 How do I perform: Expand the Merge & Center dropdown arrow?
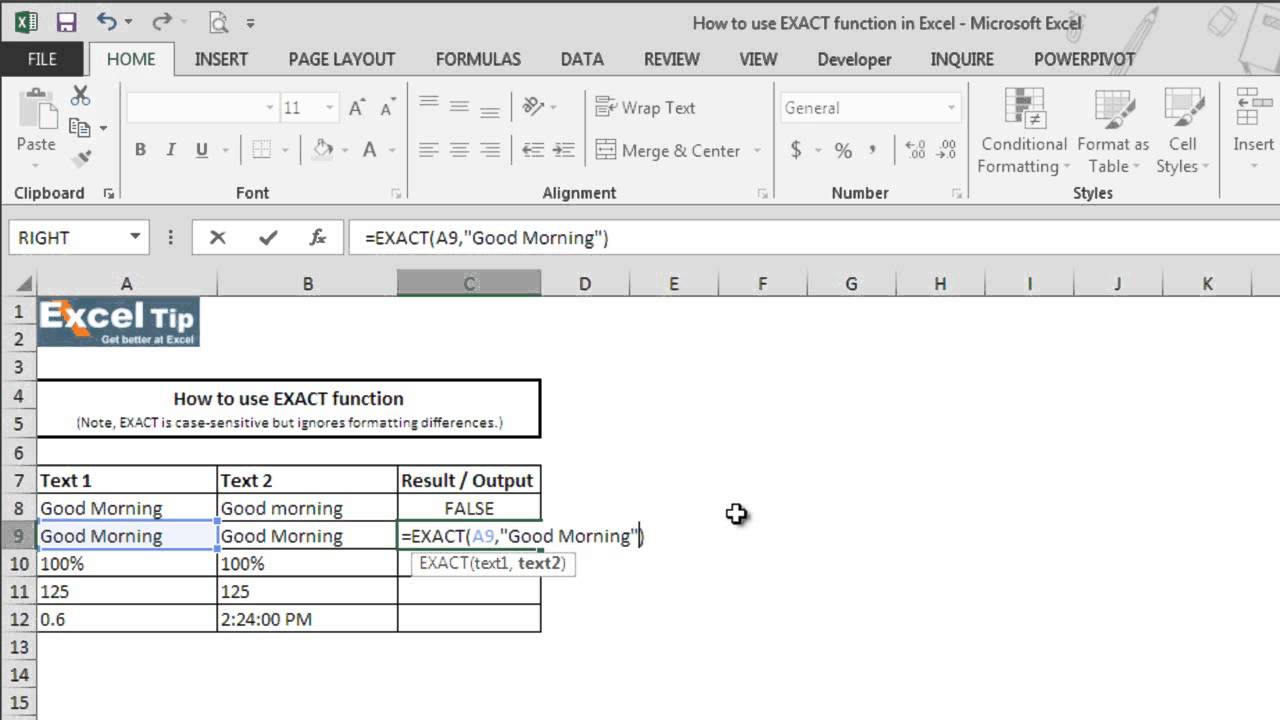point(757,150)
